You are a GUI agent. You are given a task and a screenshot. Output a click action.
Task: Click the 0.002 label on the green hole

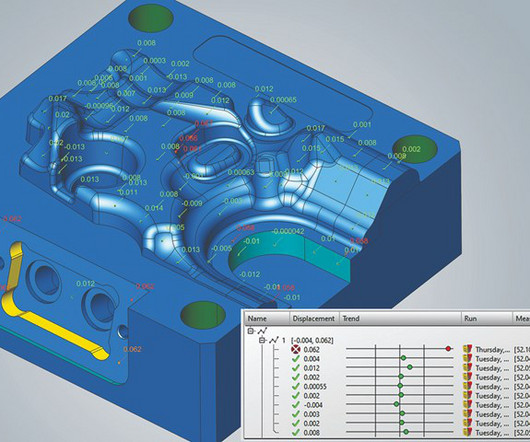(411, 149)
